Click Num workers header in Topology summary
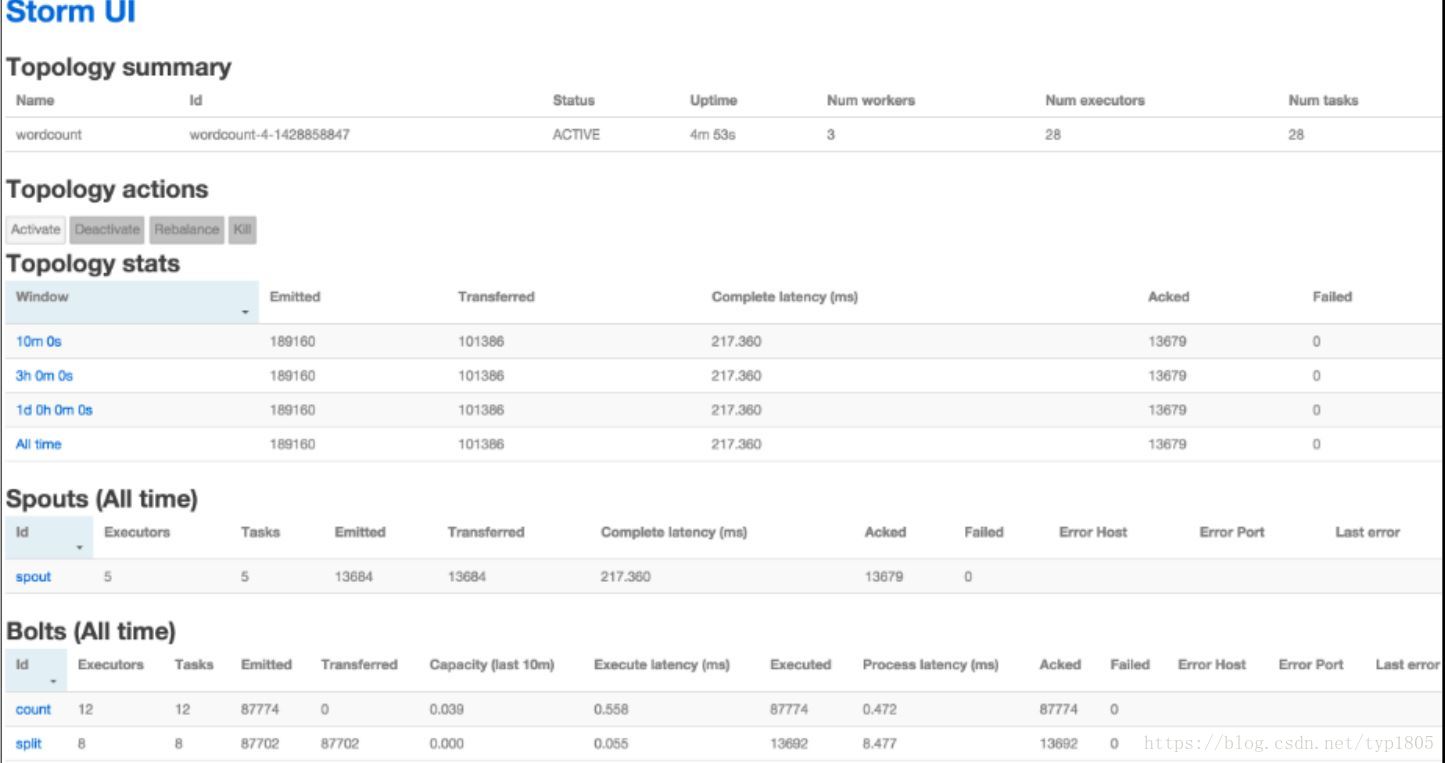Image resolution: width=1445 pixels, height=763 pixels. (x=871, y=100)
